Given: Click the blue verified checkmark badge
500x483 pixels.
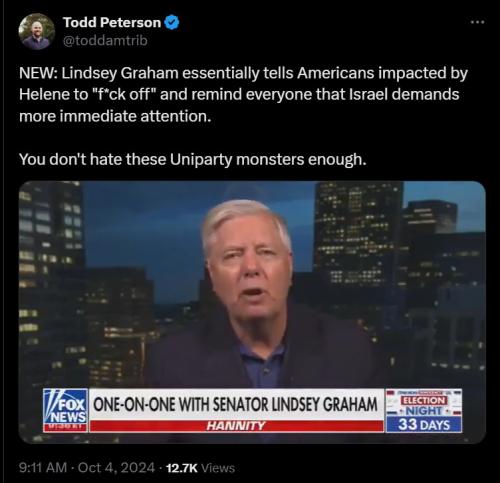Looking at the screenshot, I should [172, 22].
